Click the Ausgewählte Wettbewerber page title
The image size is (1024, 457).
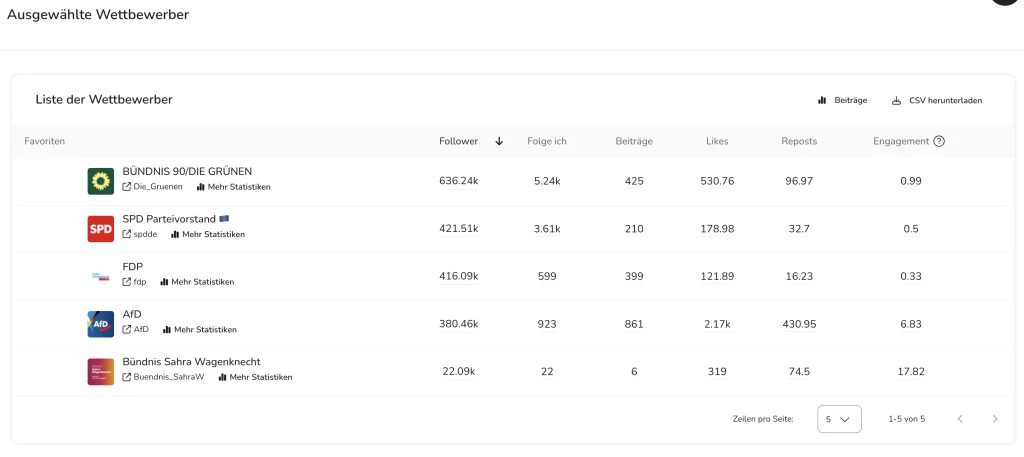pyautogui.click(x=98, y=14)
